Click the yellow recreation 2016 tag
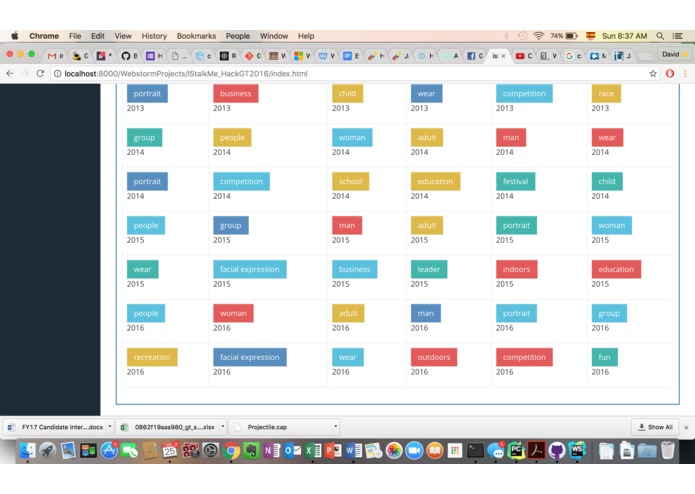The height and width of the screenshot is (494, 695). coord(152,357)
